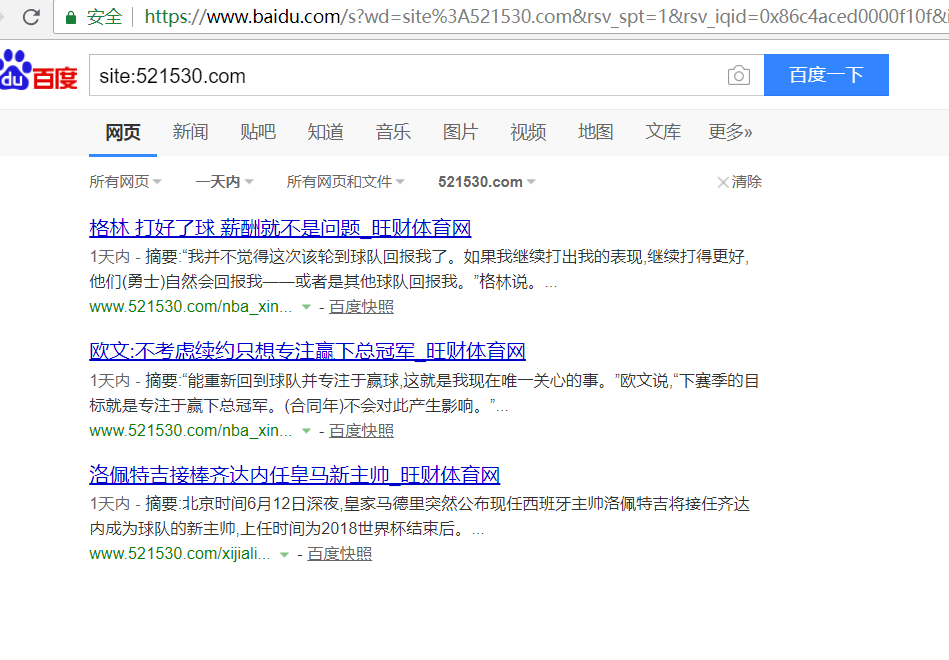The width and height of the screenshot is (949, 660).
Task: Click the X icon to clear filters
Action: point(723,182)
